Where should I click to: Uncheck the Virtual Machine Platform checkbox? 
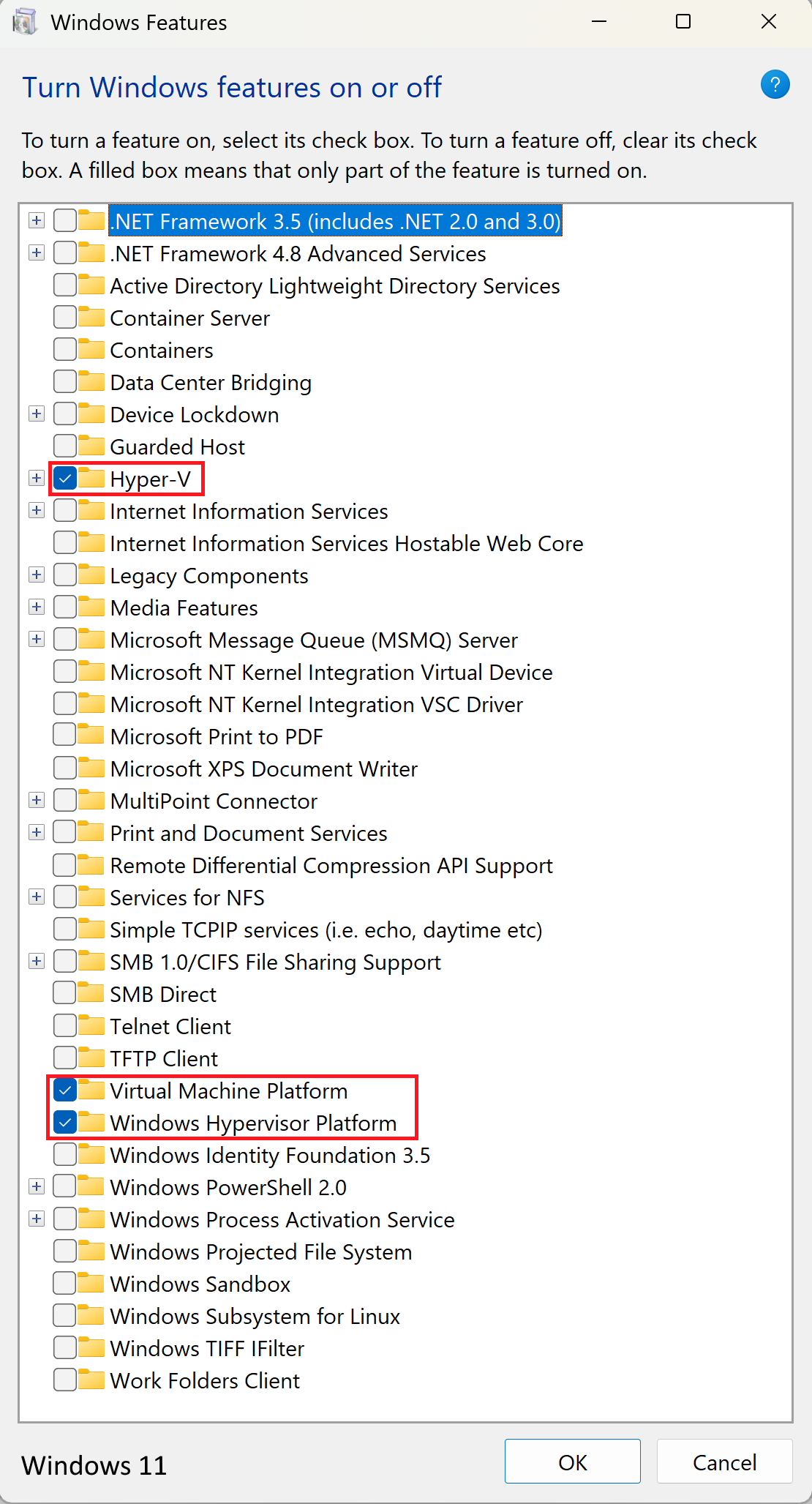click(65, 1090)
